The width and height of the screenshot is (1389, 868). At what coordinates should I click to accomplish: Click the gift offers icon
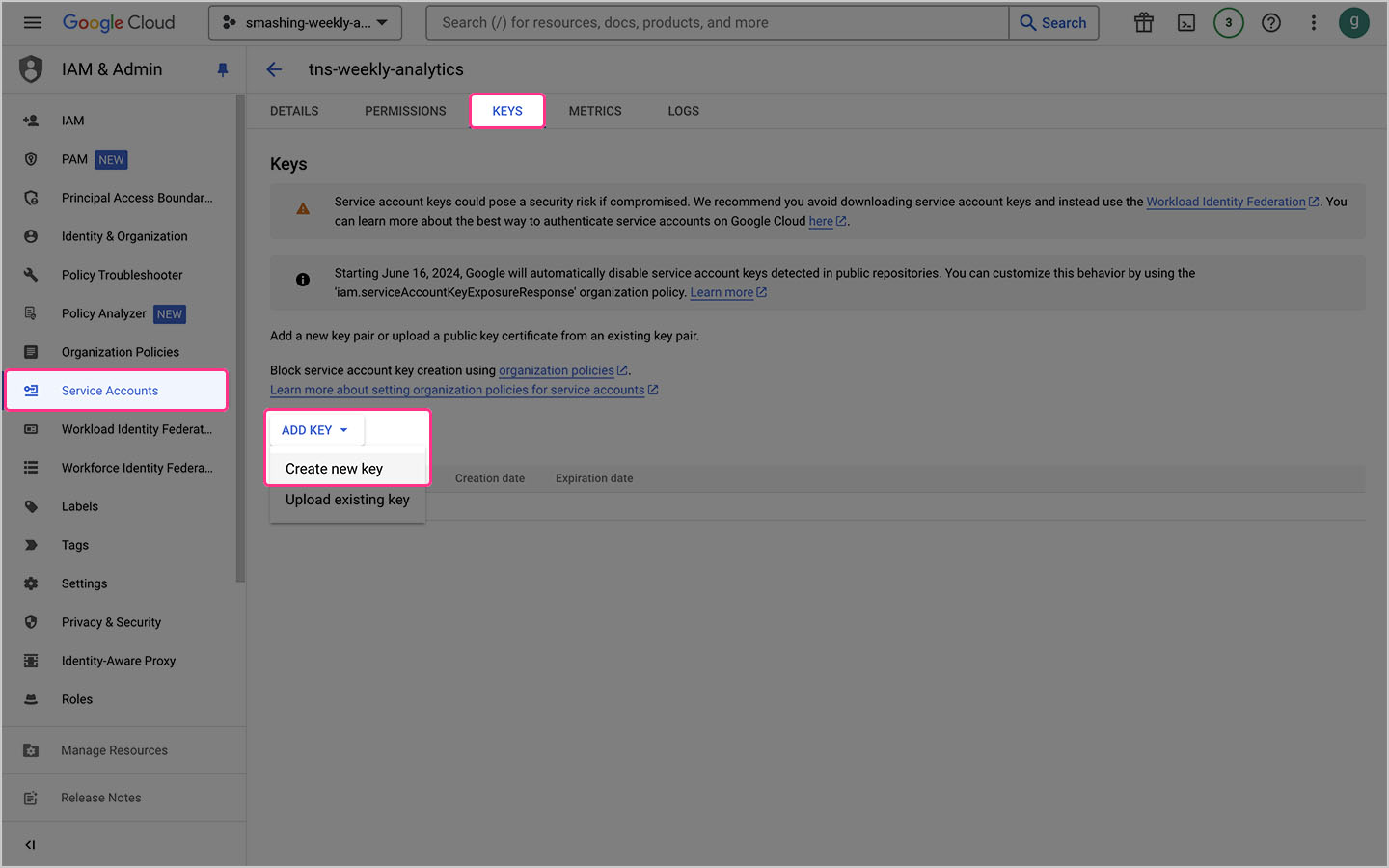pyautogui.click(x=1143, y=22)
